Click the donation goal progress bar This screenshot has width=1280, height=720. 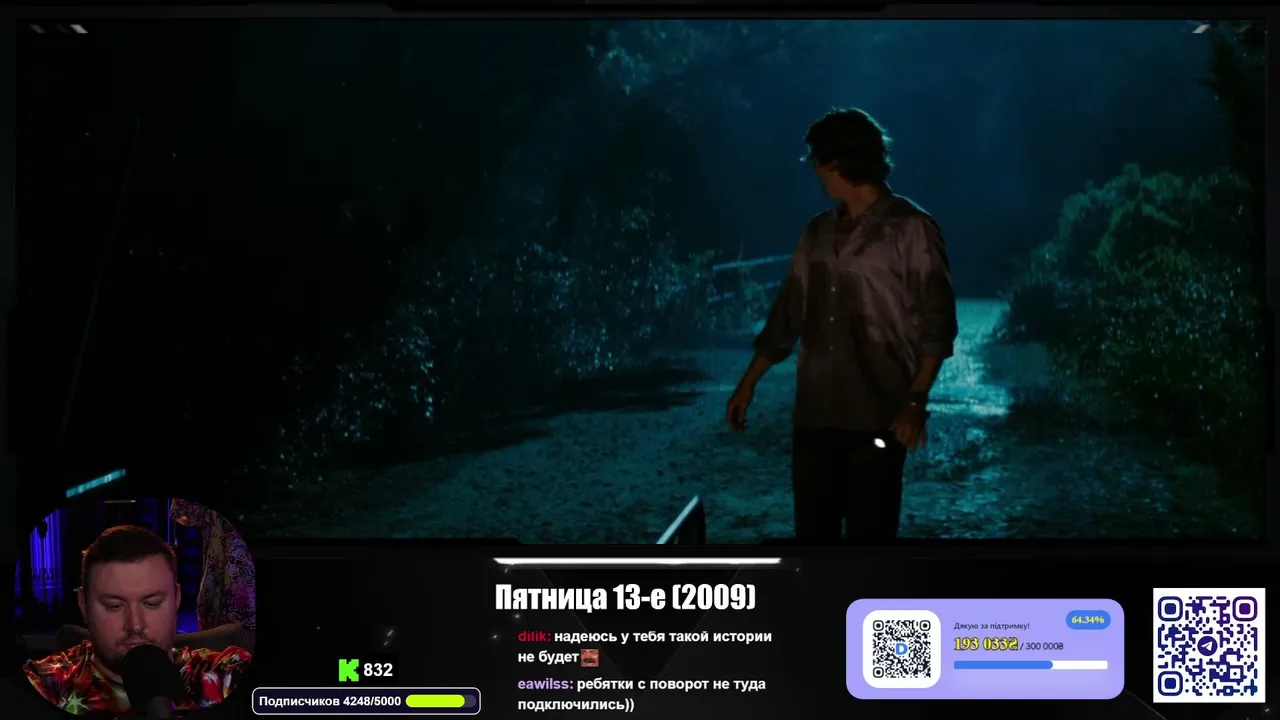pos(1030,665)
